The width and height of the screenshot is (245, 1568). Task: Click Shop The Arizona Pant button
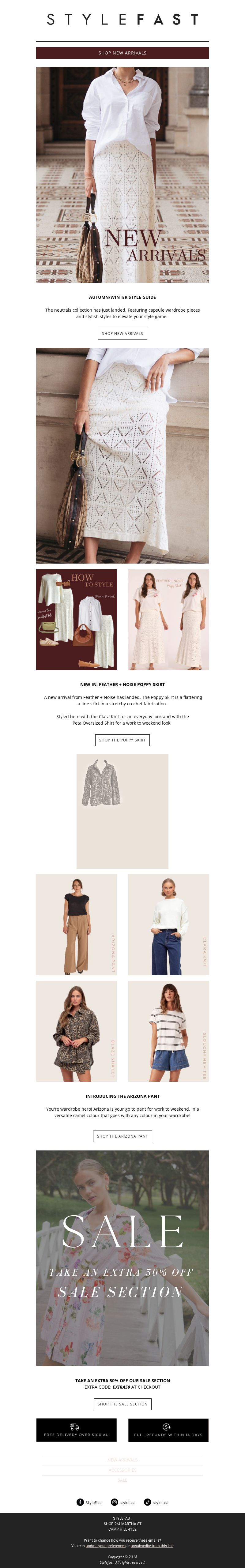(123, 1136)
